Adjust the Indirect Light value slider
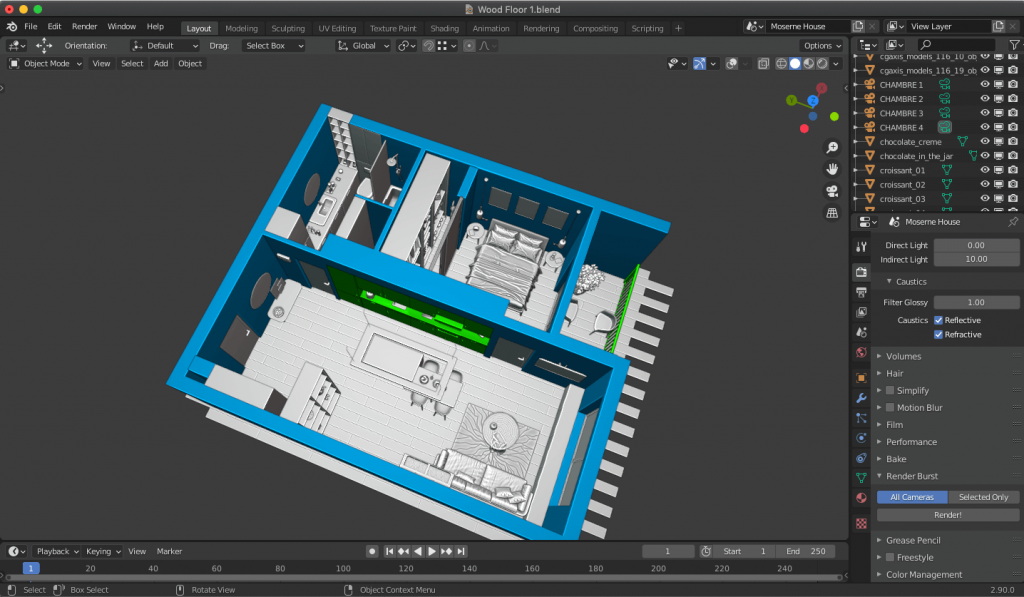 tap(976, 259)
